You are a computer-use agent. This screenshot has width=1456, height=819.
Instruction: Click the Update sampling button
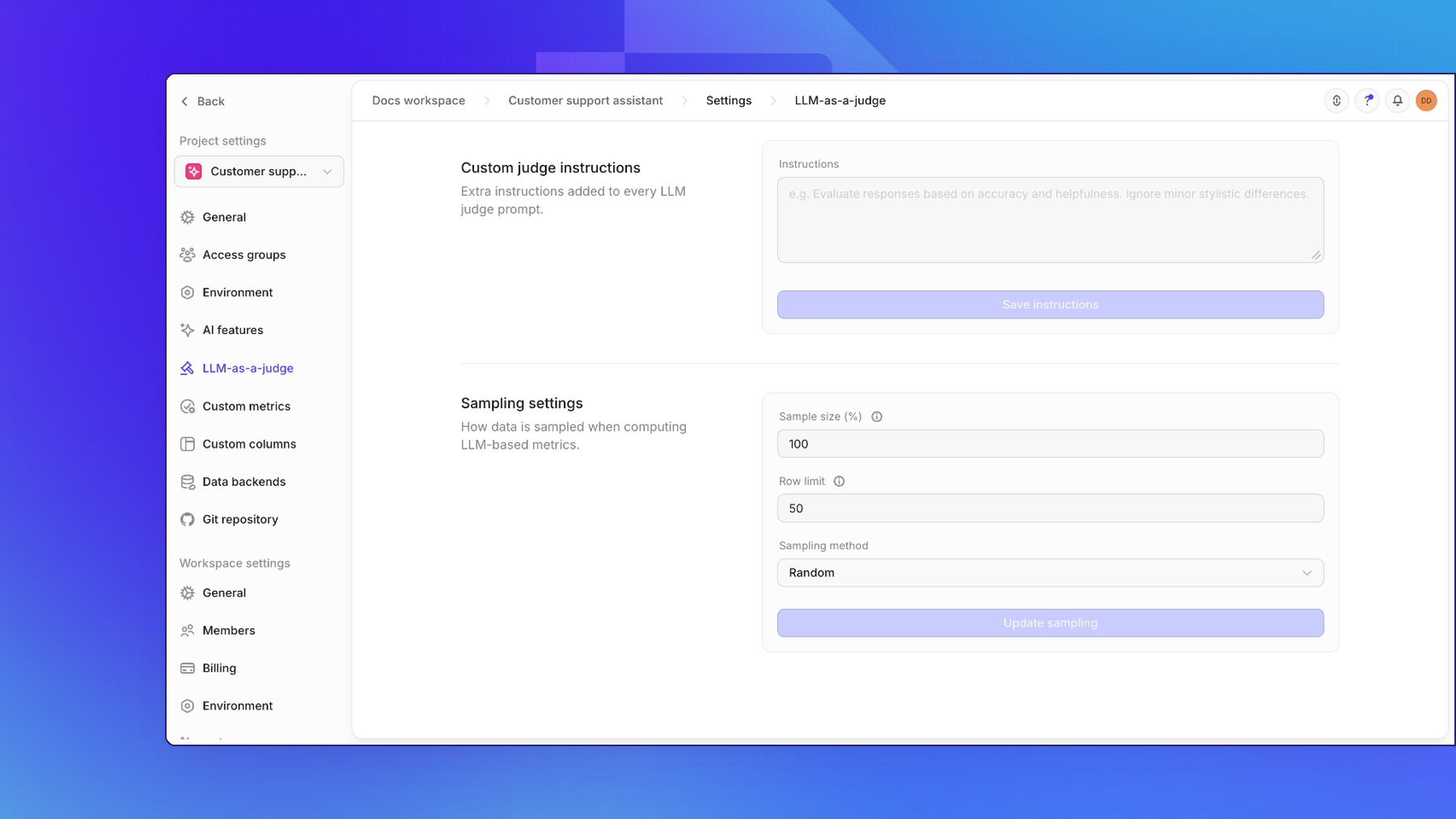(1050, 623)
